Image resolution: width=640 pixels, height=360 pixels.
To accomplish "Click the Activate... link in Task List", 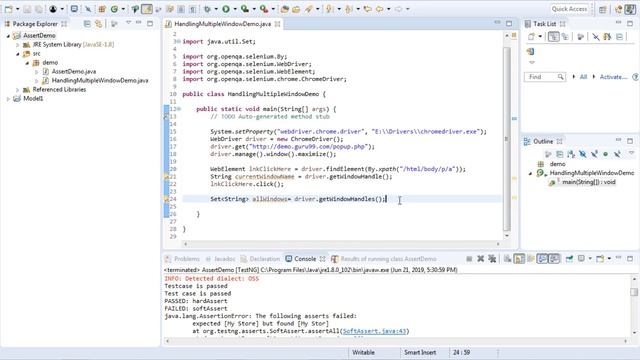I will [613, 77].
